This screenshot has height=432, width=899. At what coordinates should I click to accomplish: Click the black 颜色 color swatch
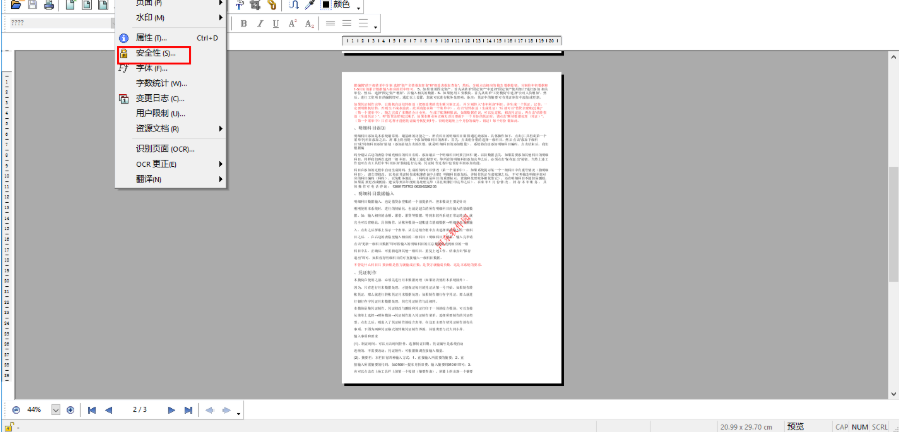coord(326,5)
